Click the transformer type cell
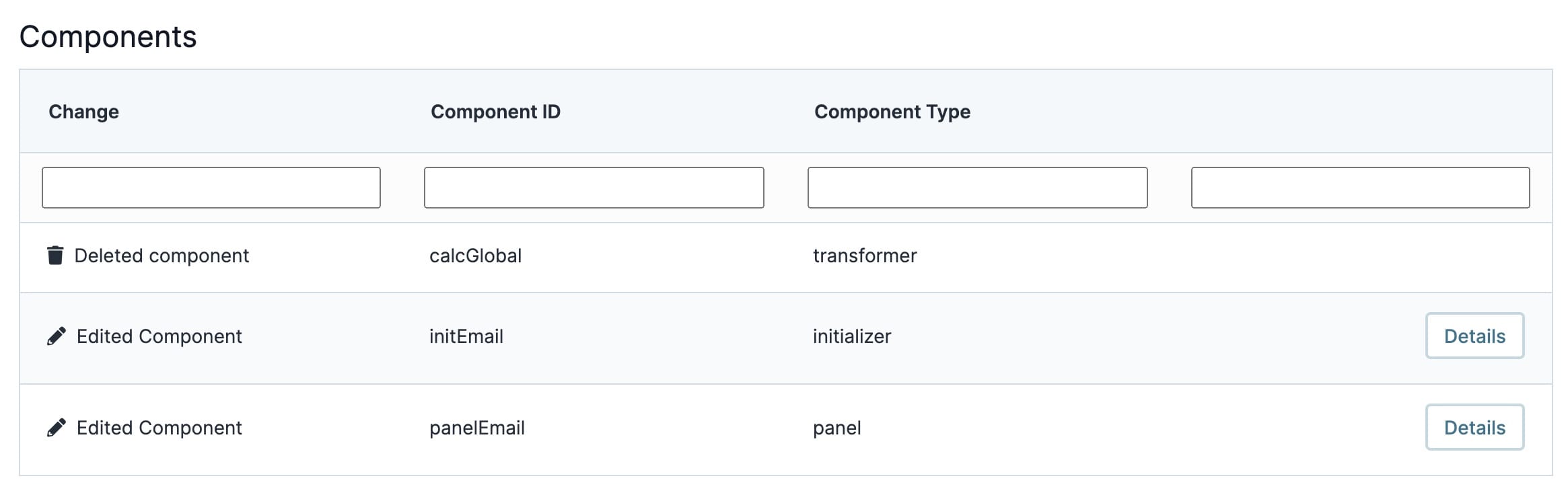Image resolution: width=1568 pixels, height=495 pixels. pos(865,256)
